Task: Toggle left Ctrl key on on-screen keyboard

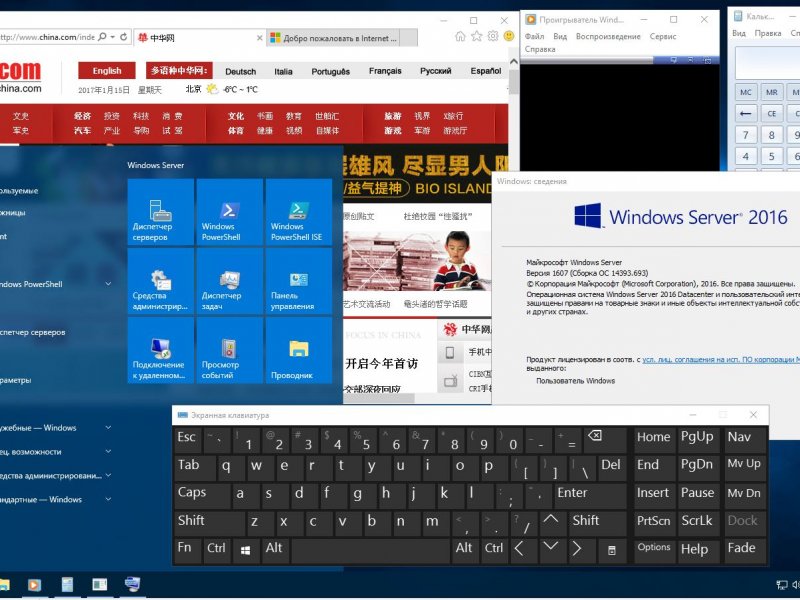Action: point(217,551)
